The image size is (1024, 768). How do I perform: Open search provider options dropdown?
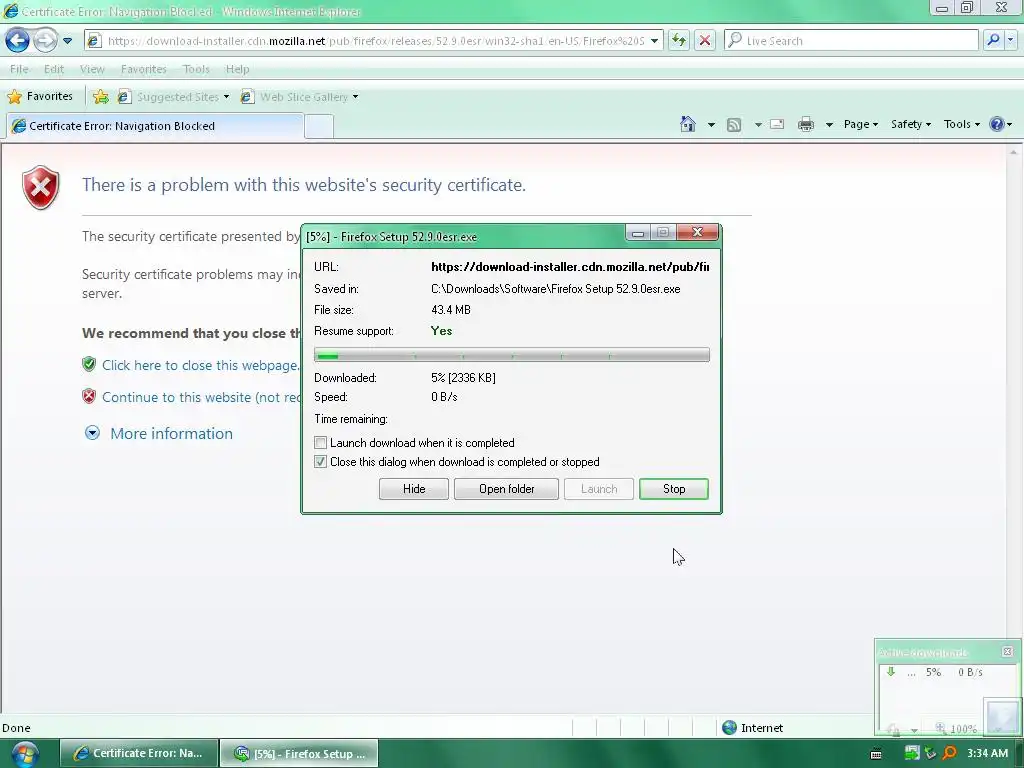click(x=1011, y=40)
